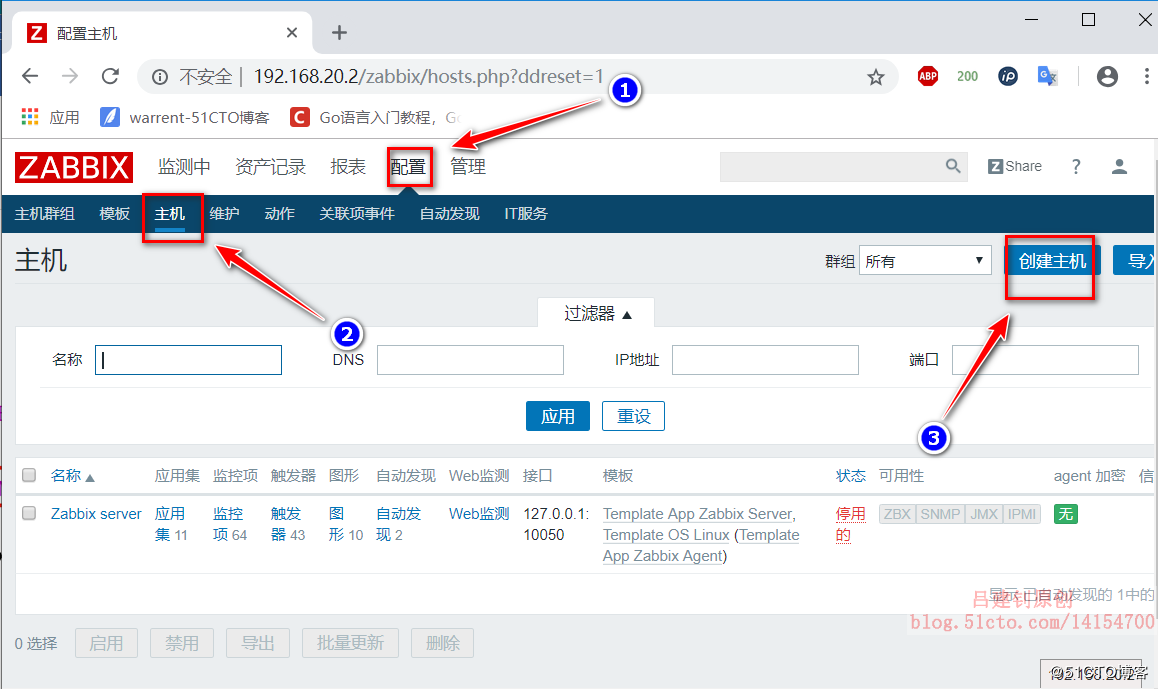Open Go语言入门教程 bookmark
Viewport: 1158px width, 689px height.
[x=375, y=117]
